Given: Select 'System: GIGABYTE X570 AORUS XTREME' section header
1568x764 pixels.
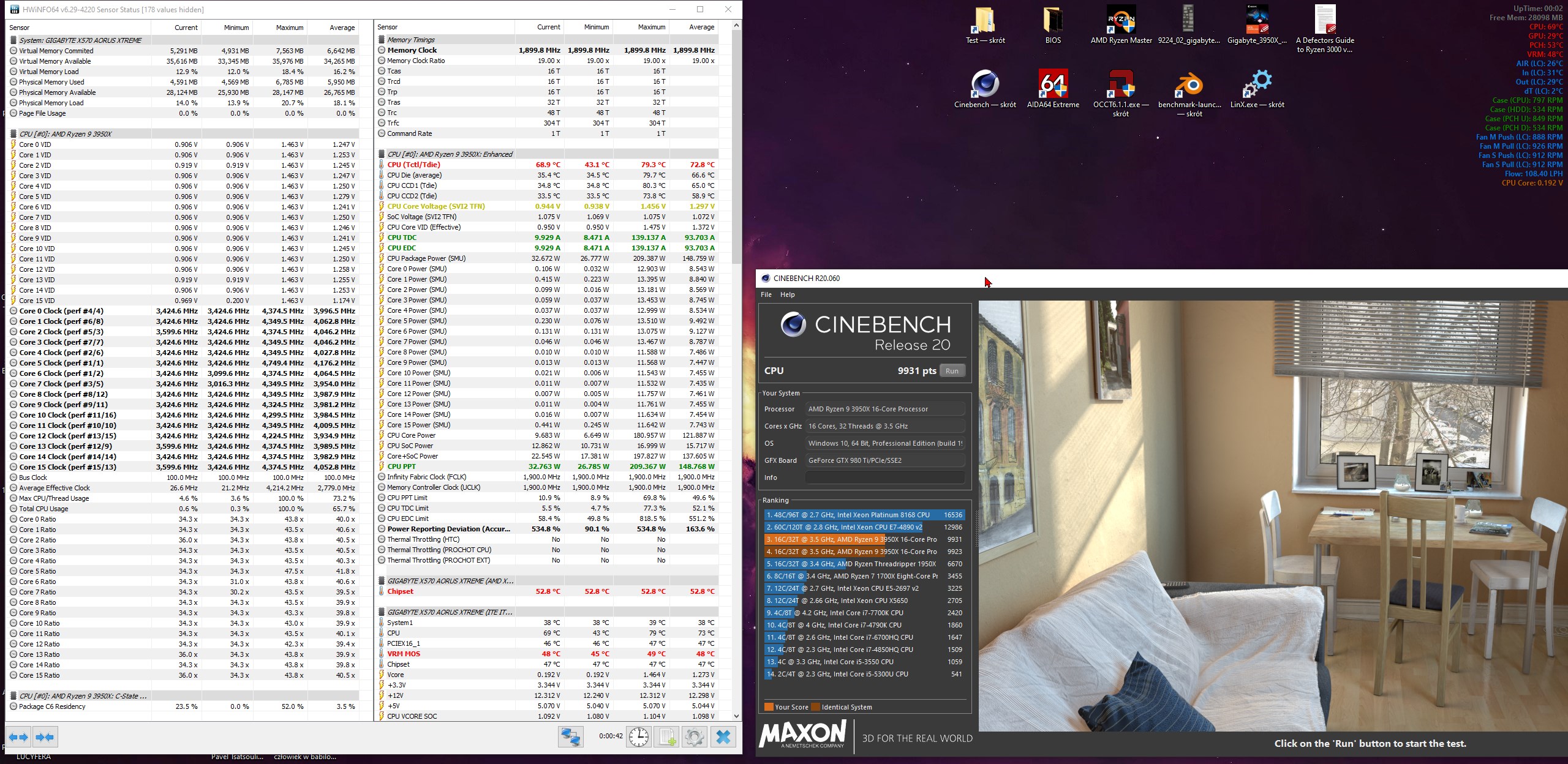Looking at the screenshot, I should pyautogui.click(x=183, y=40).
